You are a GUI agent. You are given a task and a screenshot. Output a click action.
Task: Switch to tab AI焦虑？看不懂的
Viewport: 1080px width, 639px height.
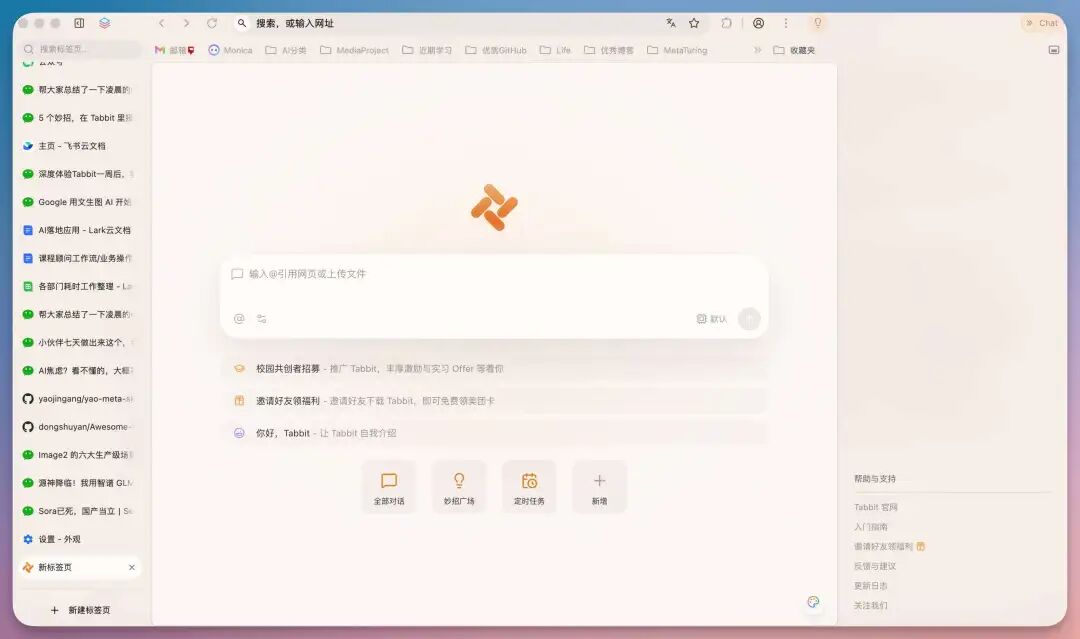pyautogui.click(x=81, y=370)
